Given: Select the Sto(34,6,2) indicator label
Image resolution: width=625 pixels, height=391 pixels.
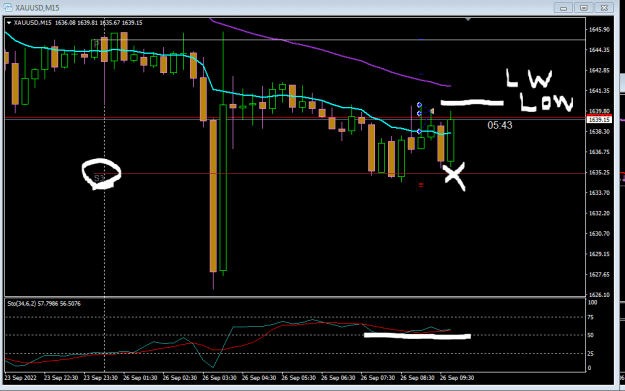Looking at the screenshot, I should point(44,304).
